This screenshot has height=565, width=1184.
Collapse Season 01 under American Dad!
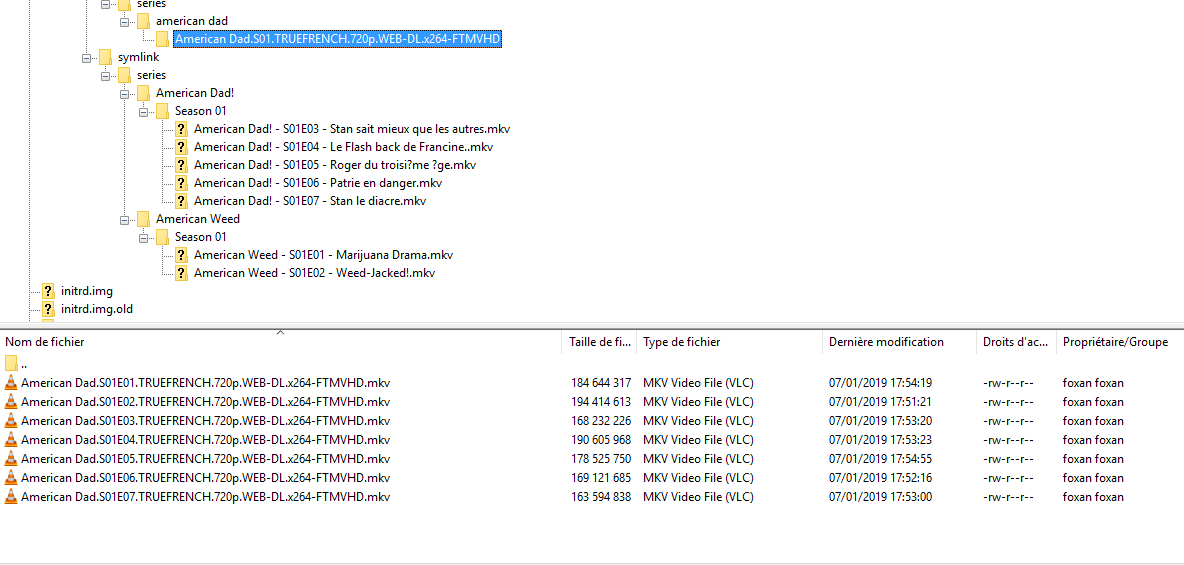[143, 112]
